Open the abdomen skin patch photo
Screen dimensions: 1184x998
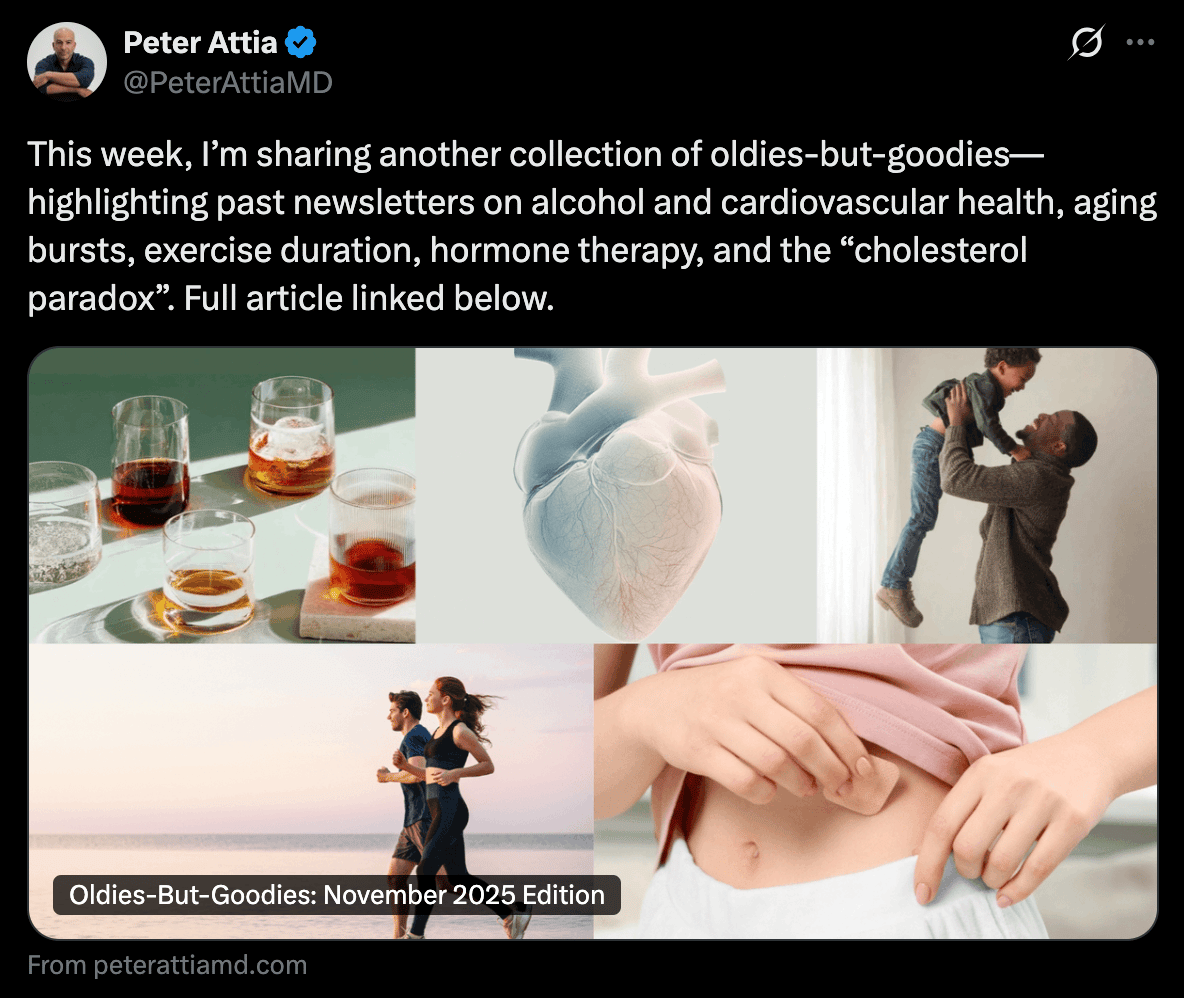pyautogui.click(x=876, y=791)
